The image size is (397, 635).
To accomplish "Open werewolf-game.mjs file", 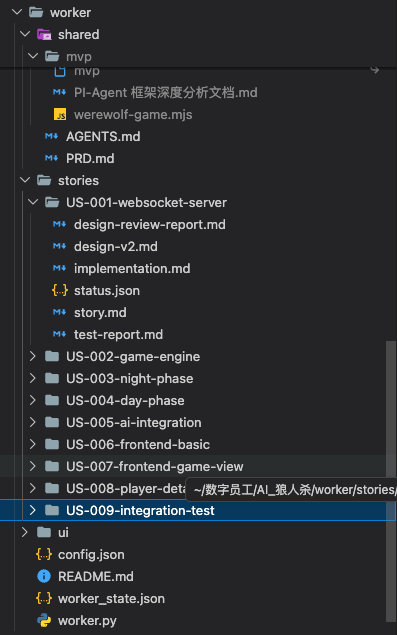I will (133, 115).
